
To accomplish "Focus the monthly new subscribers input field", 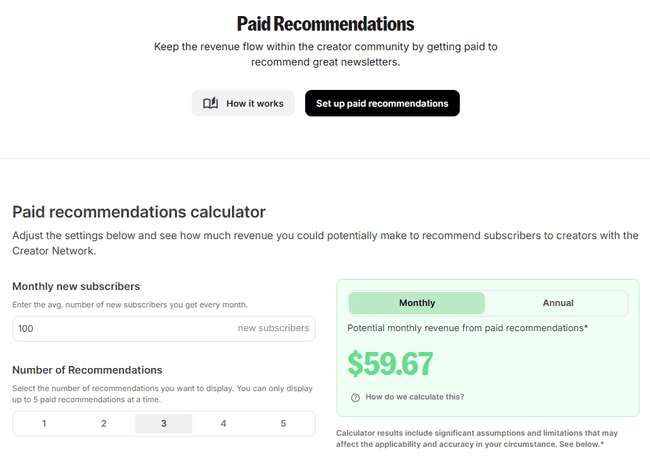I will tap(120, 328).
